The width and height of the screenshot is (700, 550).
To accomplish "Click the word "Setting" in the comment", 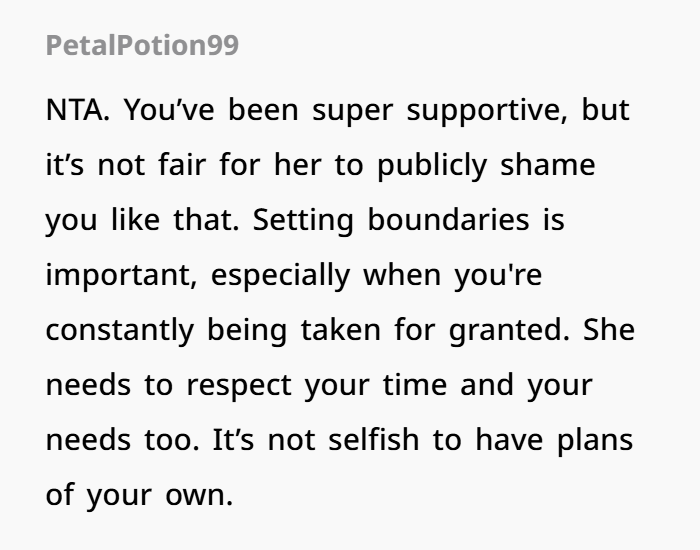I will [x=303, y=221].
